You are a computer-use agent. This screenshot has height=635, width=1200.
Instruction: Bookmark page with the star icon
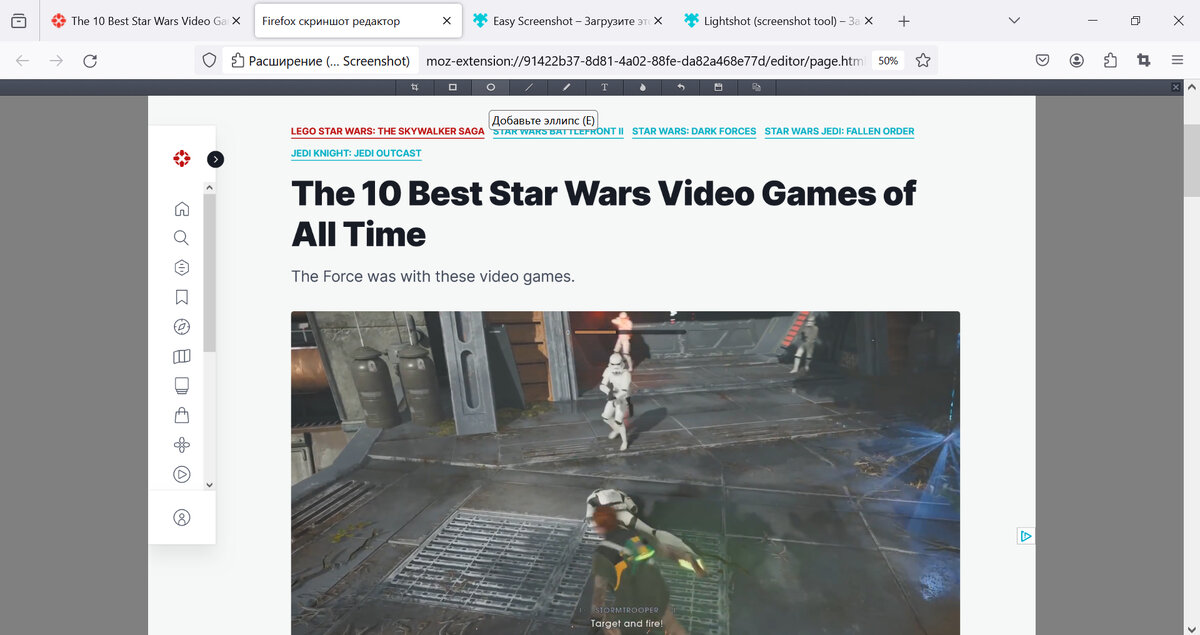[x=923, y=61]
